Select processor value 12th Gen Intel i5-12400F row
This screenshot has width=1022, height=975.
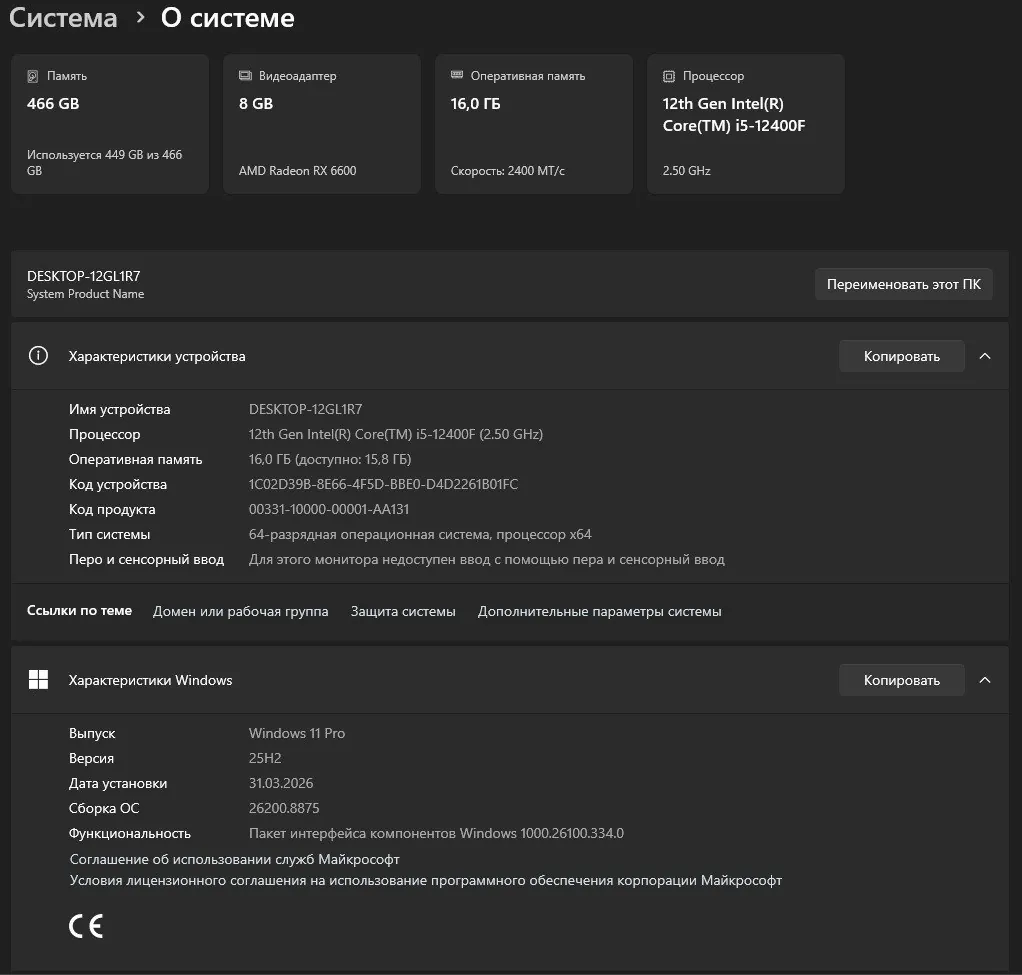pos(396,434)
